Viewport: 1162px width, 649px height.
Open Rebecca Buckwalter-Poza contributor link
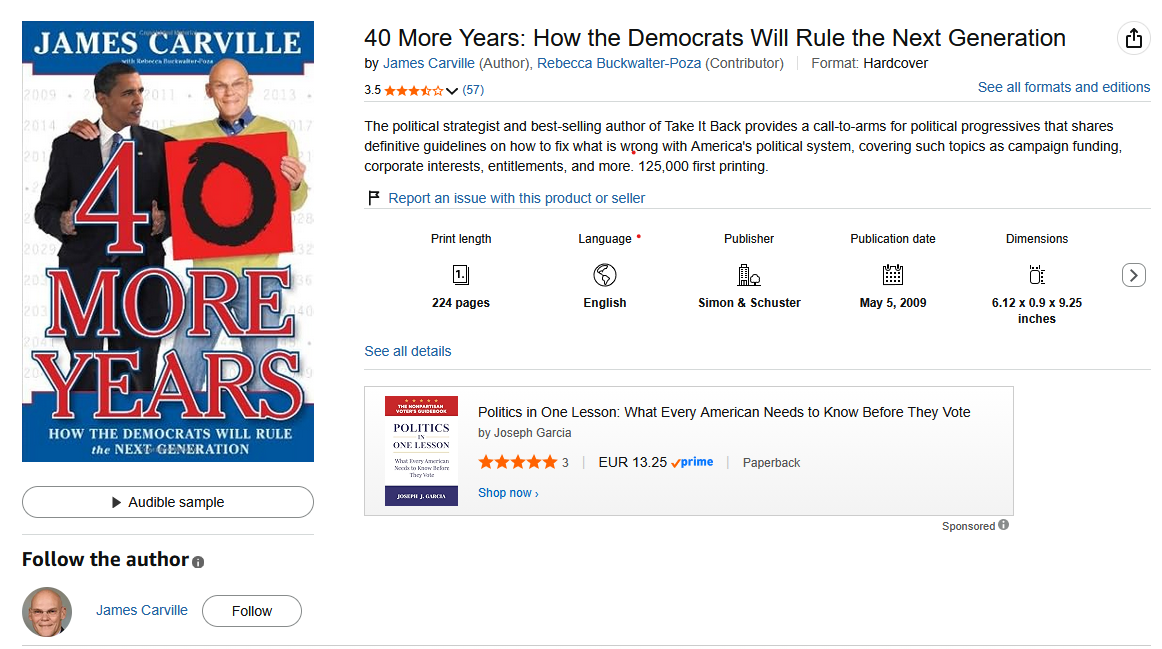[619, 64]
